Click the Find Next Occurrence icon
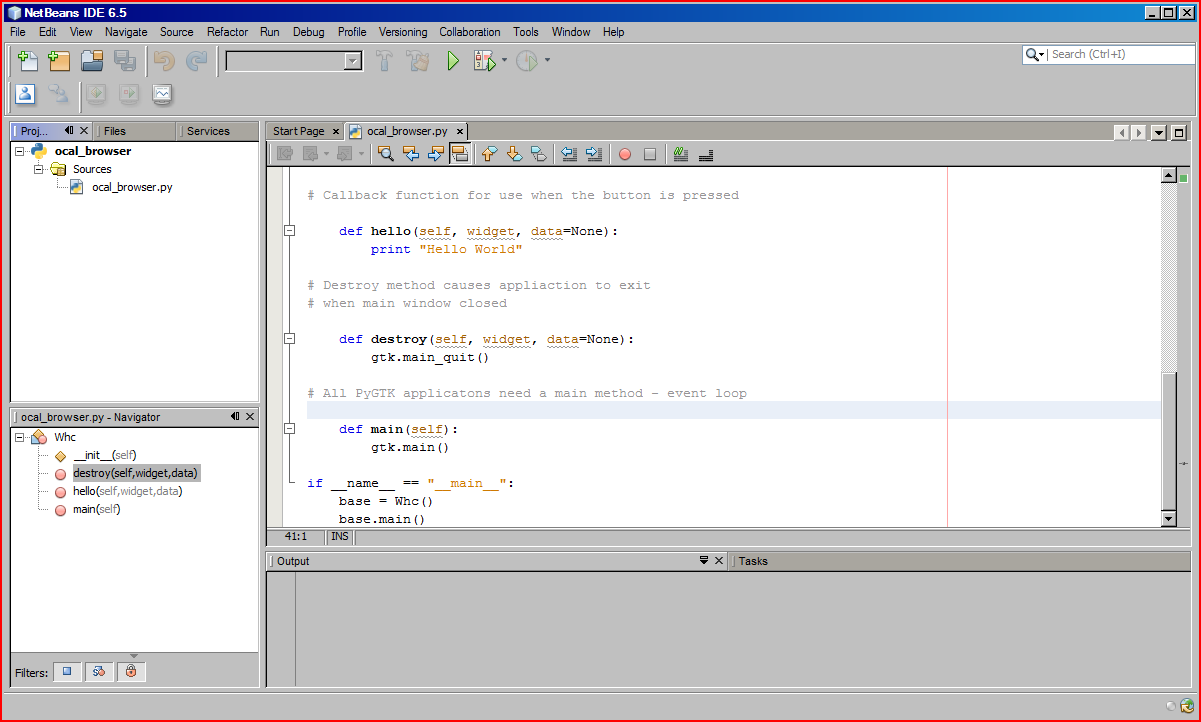The width and height of the screenshot is (1201, 722). pos(435,154)
